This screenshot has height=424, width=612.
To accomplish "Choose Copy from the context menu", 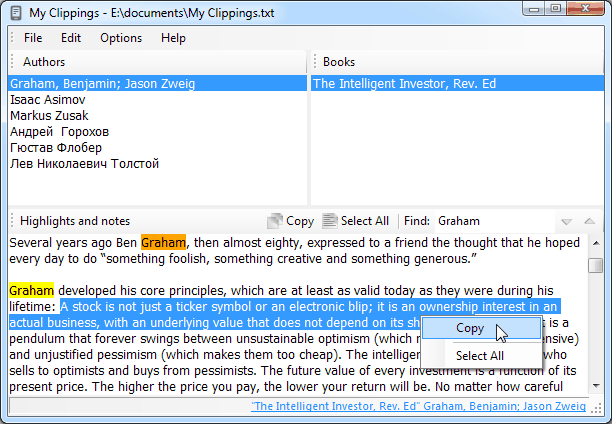I will 482,328.
